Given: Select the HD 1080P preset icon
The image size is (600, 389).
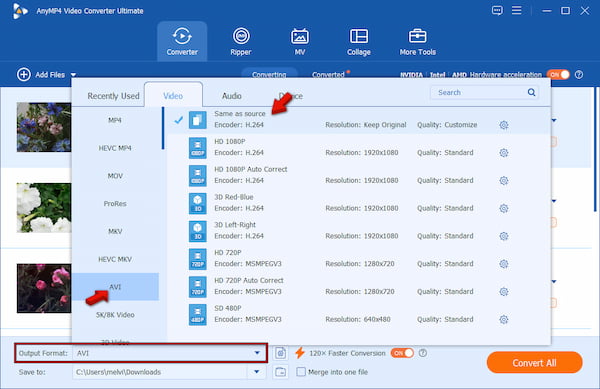Looking at the screenshot, I should tap(197, 148).
